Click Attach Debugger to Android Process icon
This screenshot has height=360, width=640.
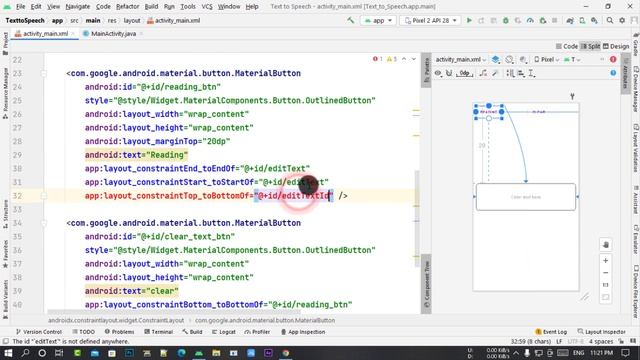click(x=542, y=20)
